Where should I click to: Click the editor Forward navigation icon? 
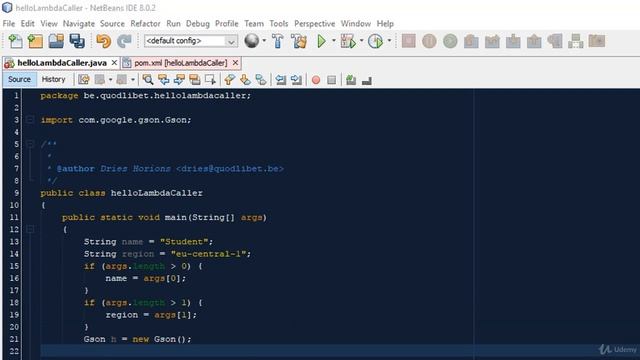pyautogui.click(x=122, y=80)
